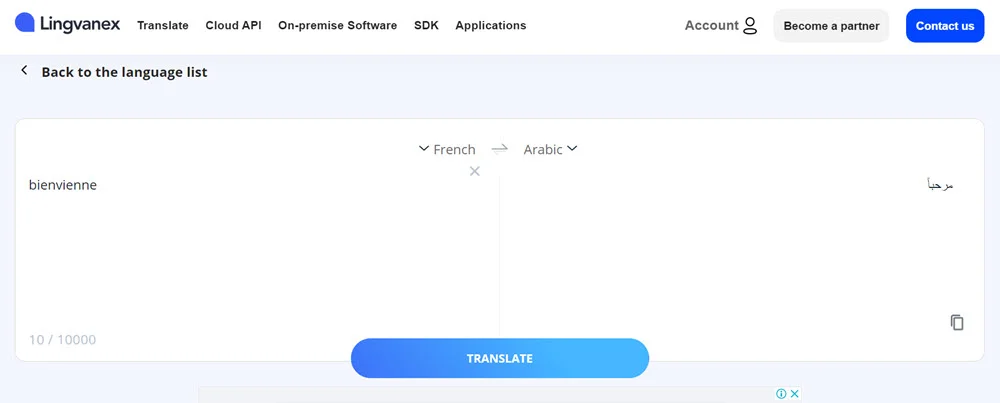Open the French source language dropdown
This screenshot has width=1000, height=403.
tap(447, 149)
